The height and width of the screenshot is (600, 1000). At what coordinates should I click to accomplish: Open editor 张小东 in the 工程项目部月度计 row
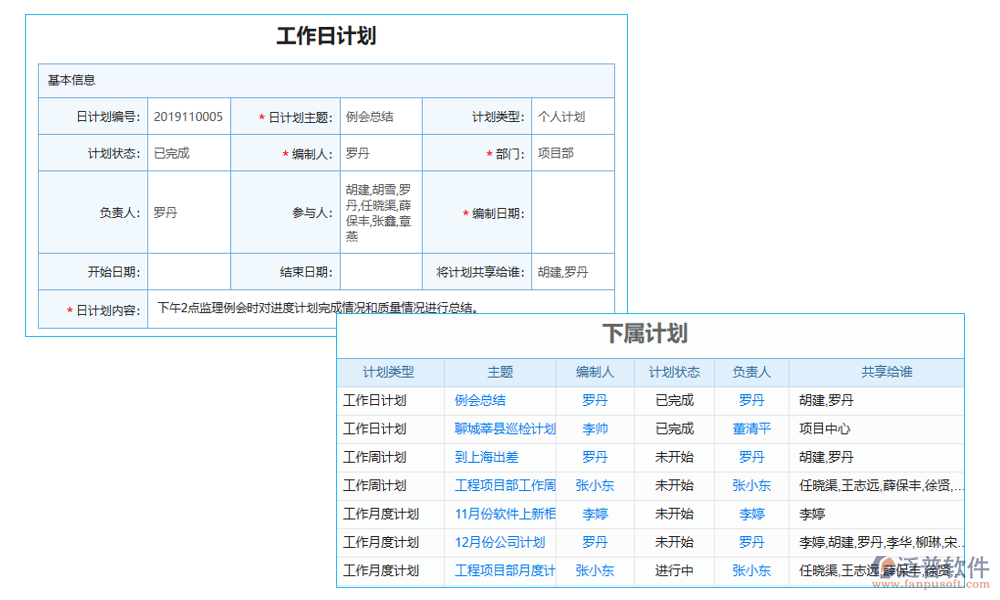pos(595,571)
